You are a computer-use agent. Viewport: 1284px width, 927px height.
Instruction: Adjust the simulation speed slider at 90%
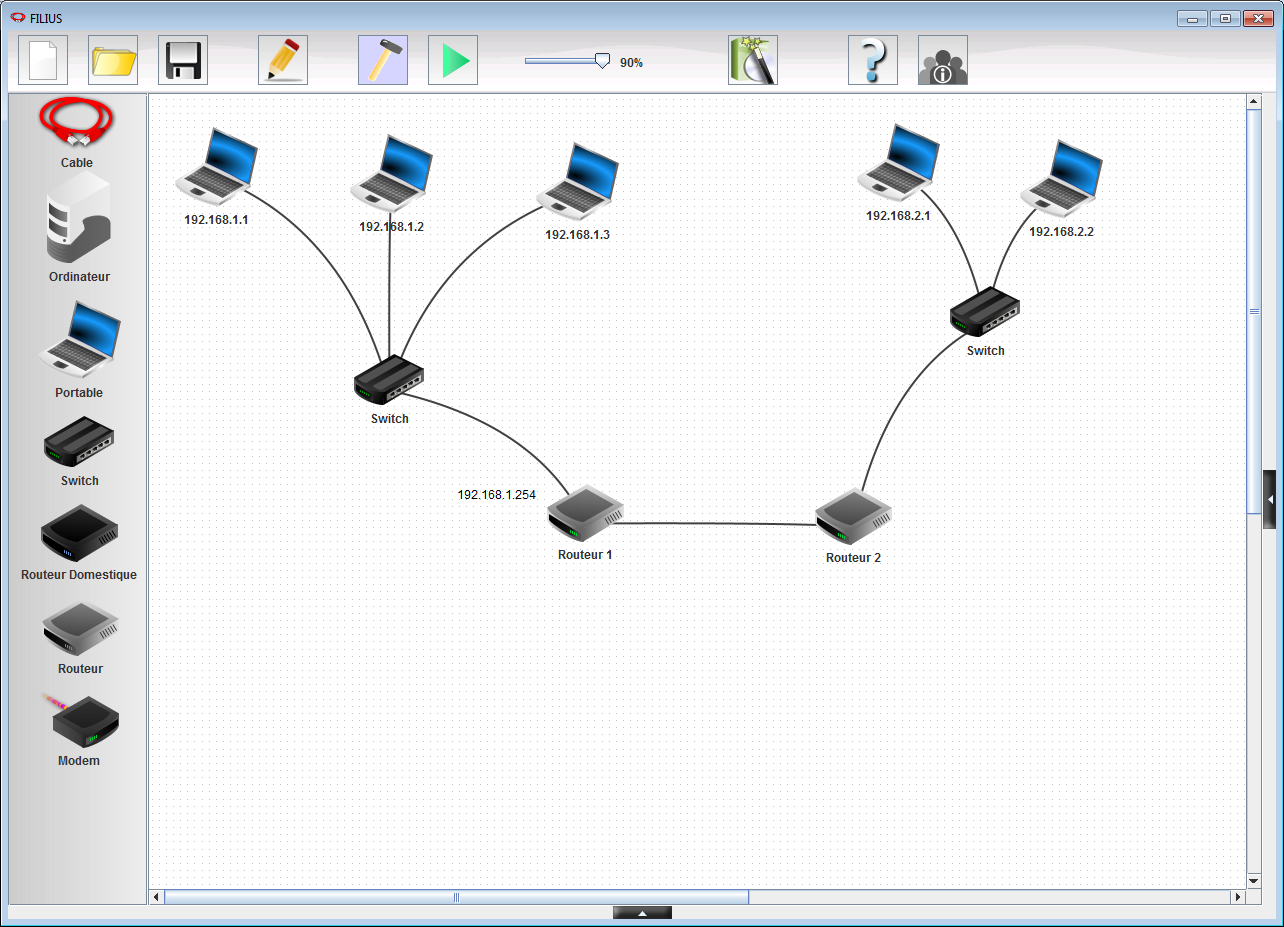[x=602, y=61]
